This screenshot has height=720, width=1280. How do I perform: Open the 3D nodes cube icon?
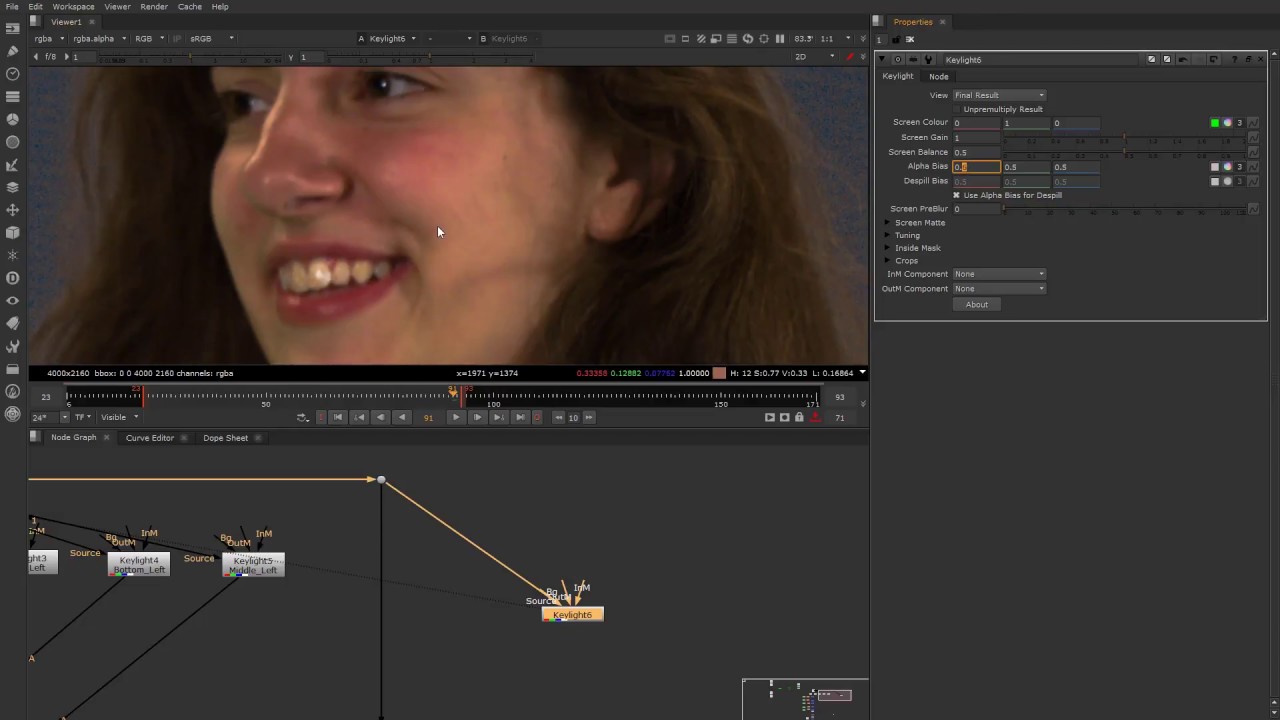[12, 233]
